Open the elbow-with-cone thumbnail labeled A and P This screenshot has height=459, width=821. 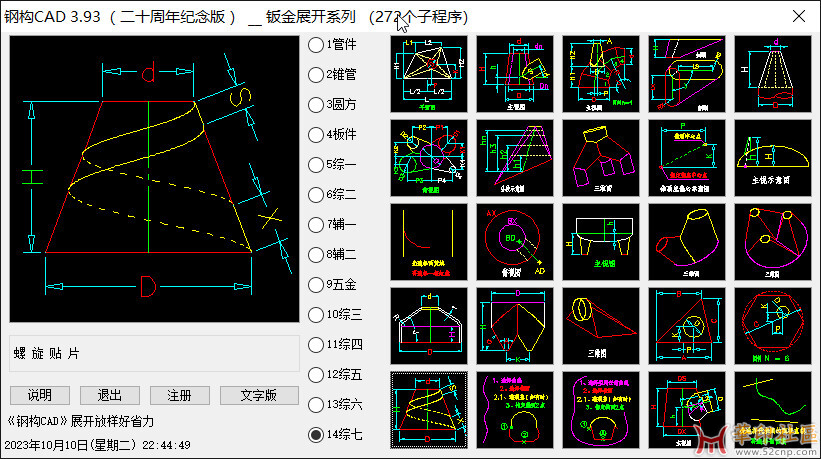(x=601, y=74)
